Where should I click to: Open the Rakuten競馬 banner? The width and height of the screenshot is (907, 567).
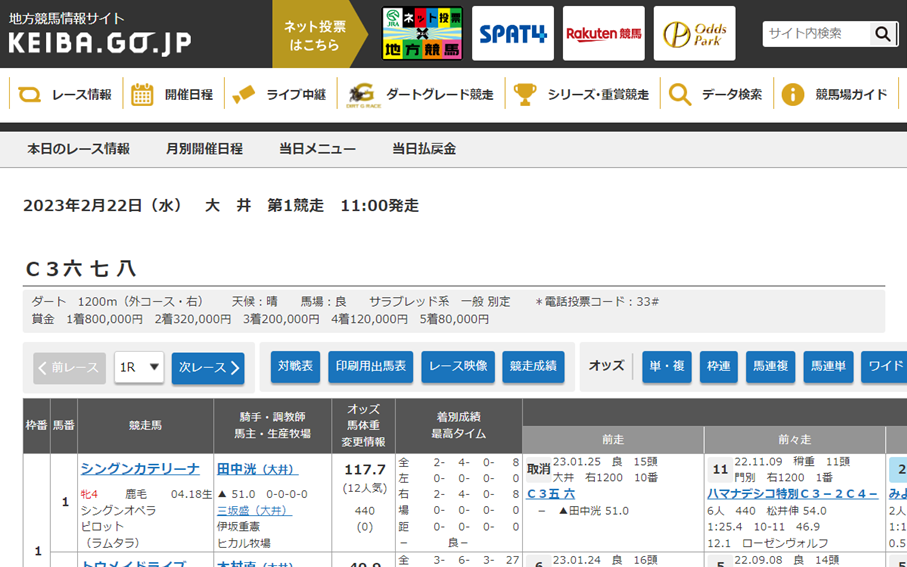tap(603, 34)
